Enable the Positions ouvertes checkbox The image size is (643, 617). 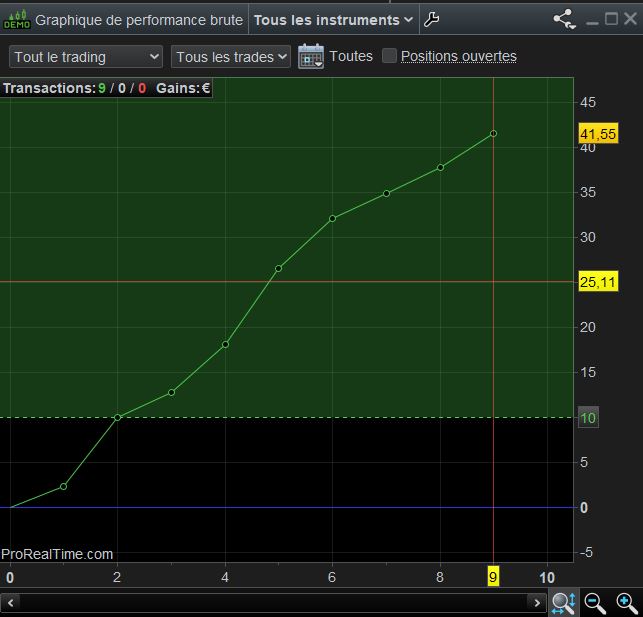click(x=390, y=56)
